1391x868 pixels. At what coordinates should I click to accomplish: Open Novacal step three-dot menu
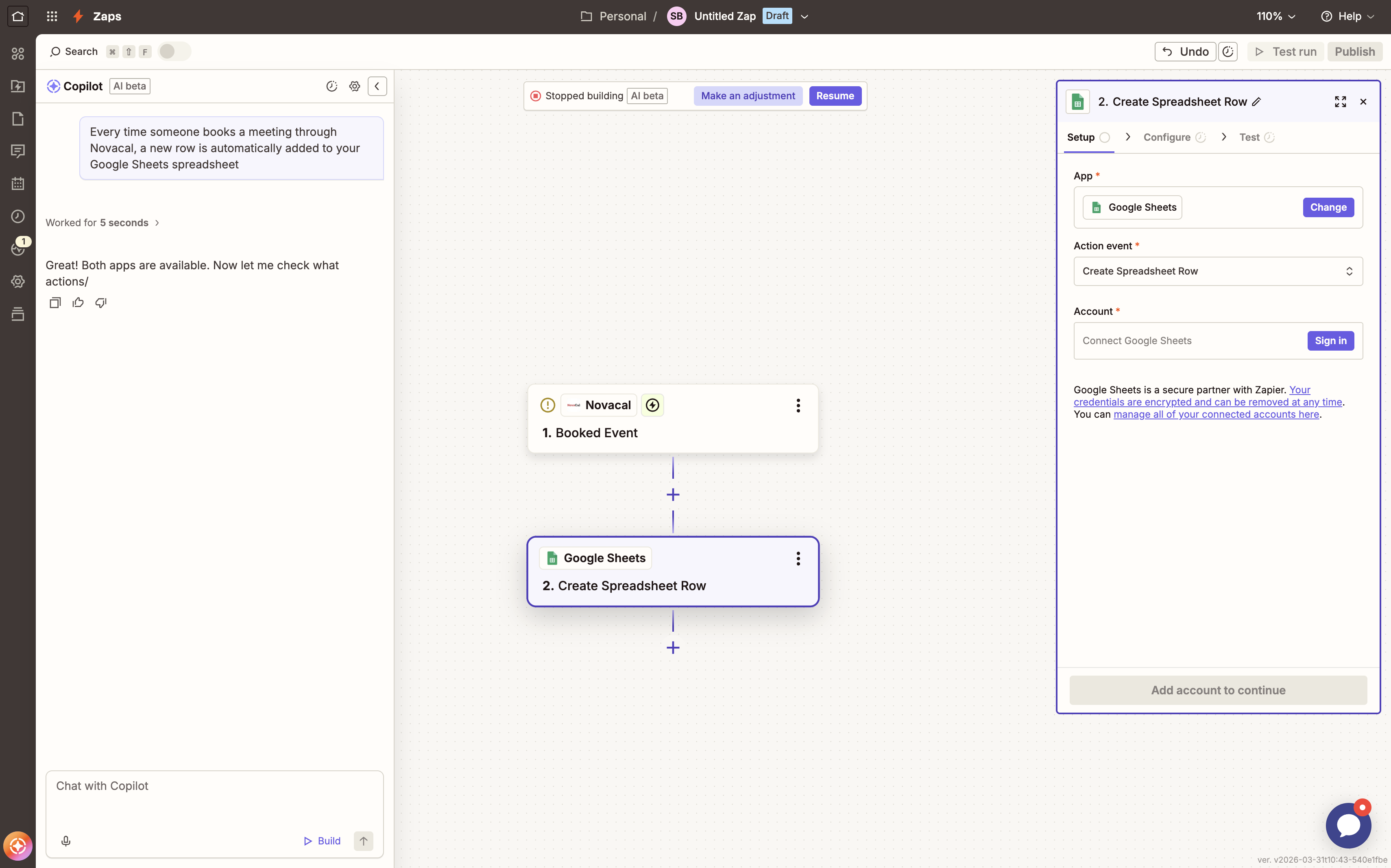[798, 405]
